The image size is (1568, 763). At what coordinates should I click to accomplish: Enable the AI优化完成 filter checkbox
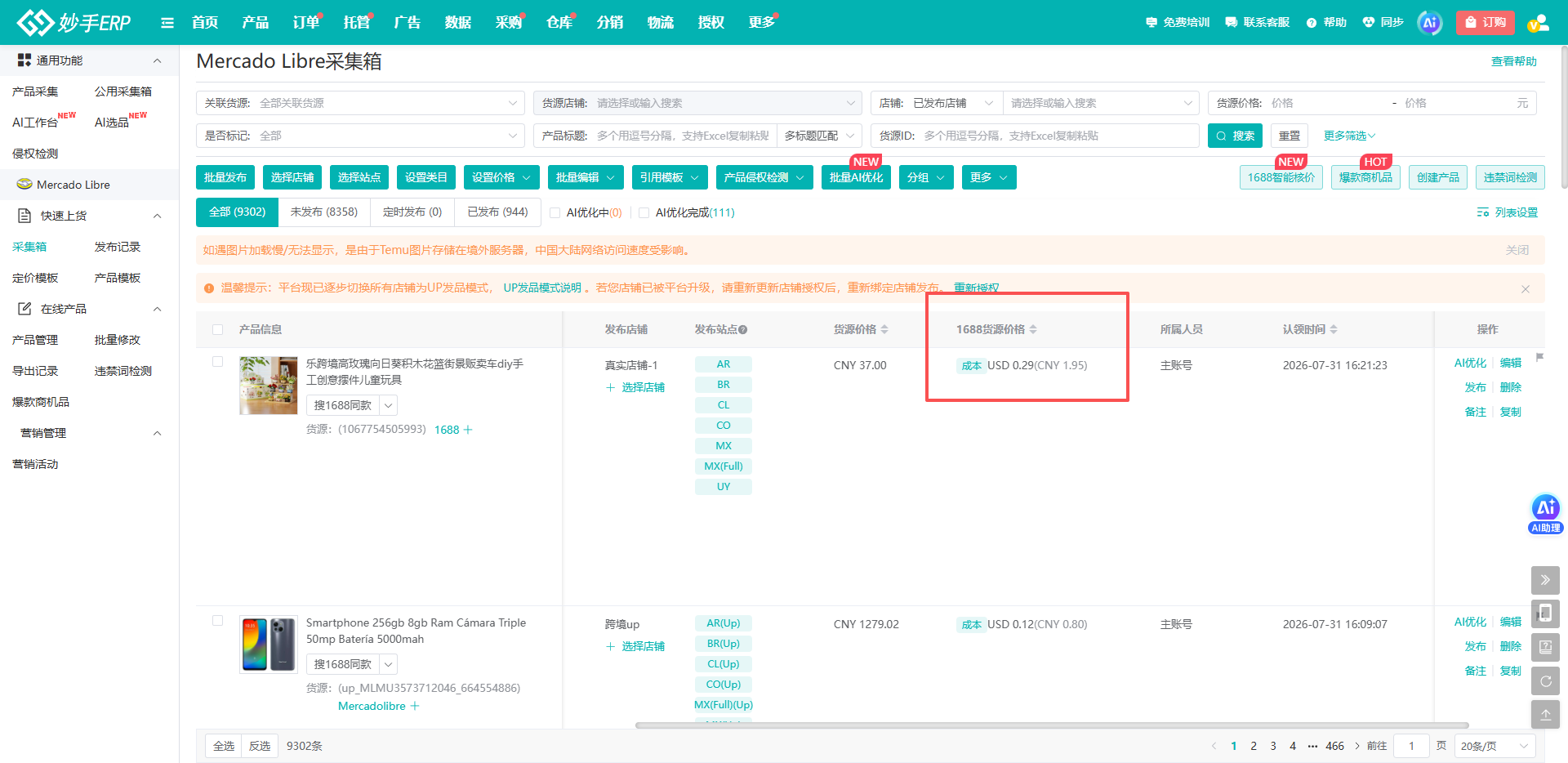tap(644, 212)
